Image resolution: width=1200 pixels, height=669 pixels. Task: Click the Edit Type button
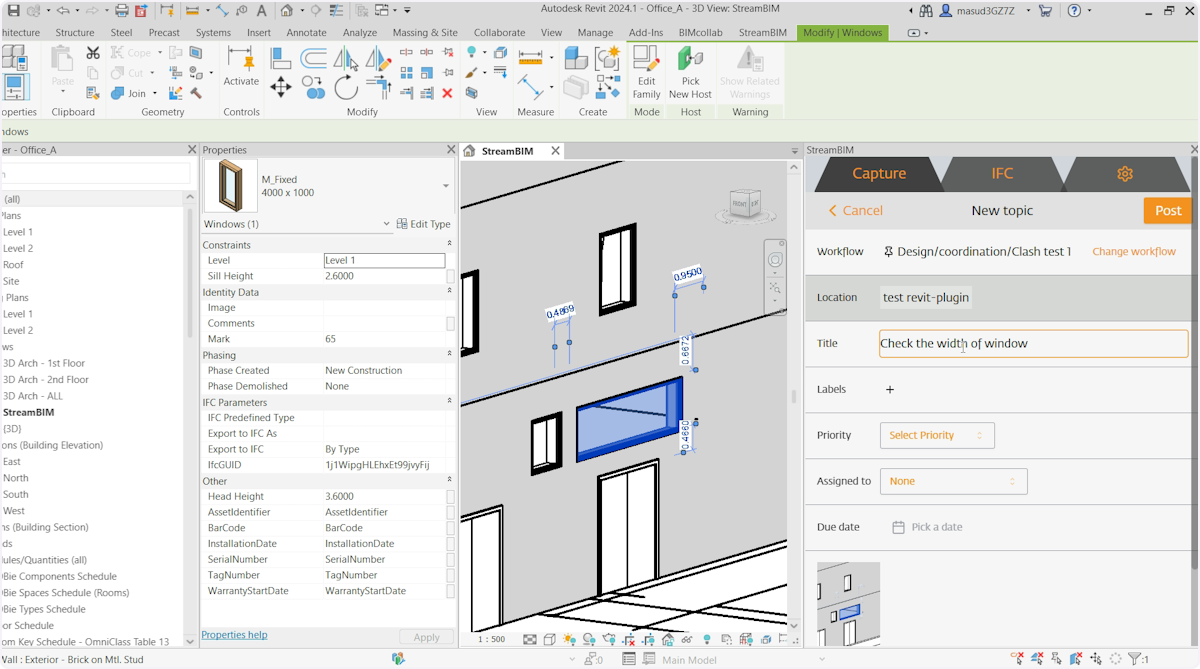pos(424,224)
